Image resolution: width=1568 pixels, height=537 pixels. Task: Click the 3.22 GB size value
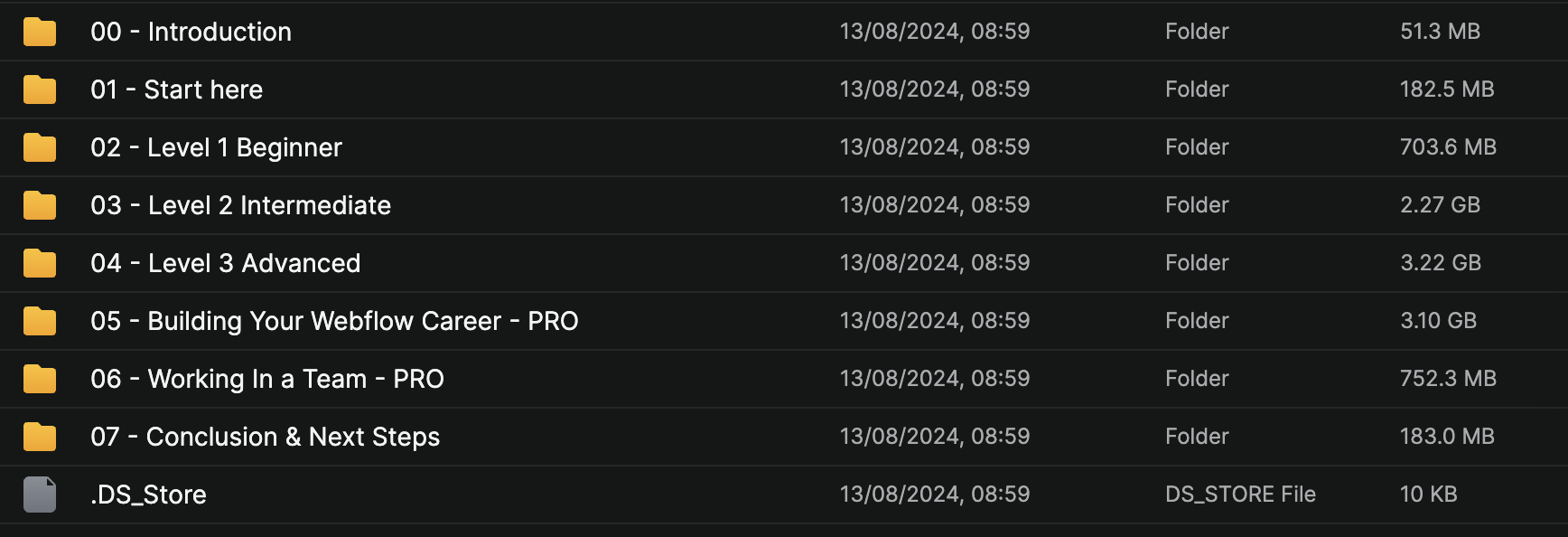(1440, 263)
